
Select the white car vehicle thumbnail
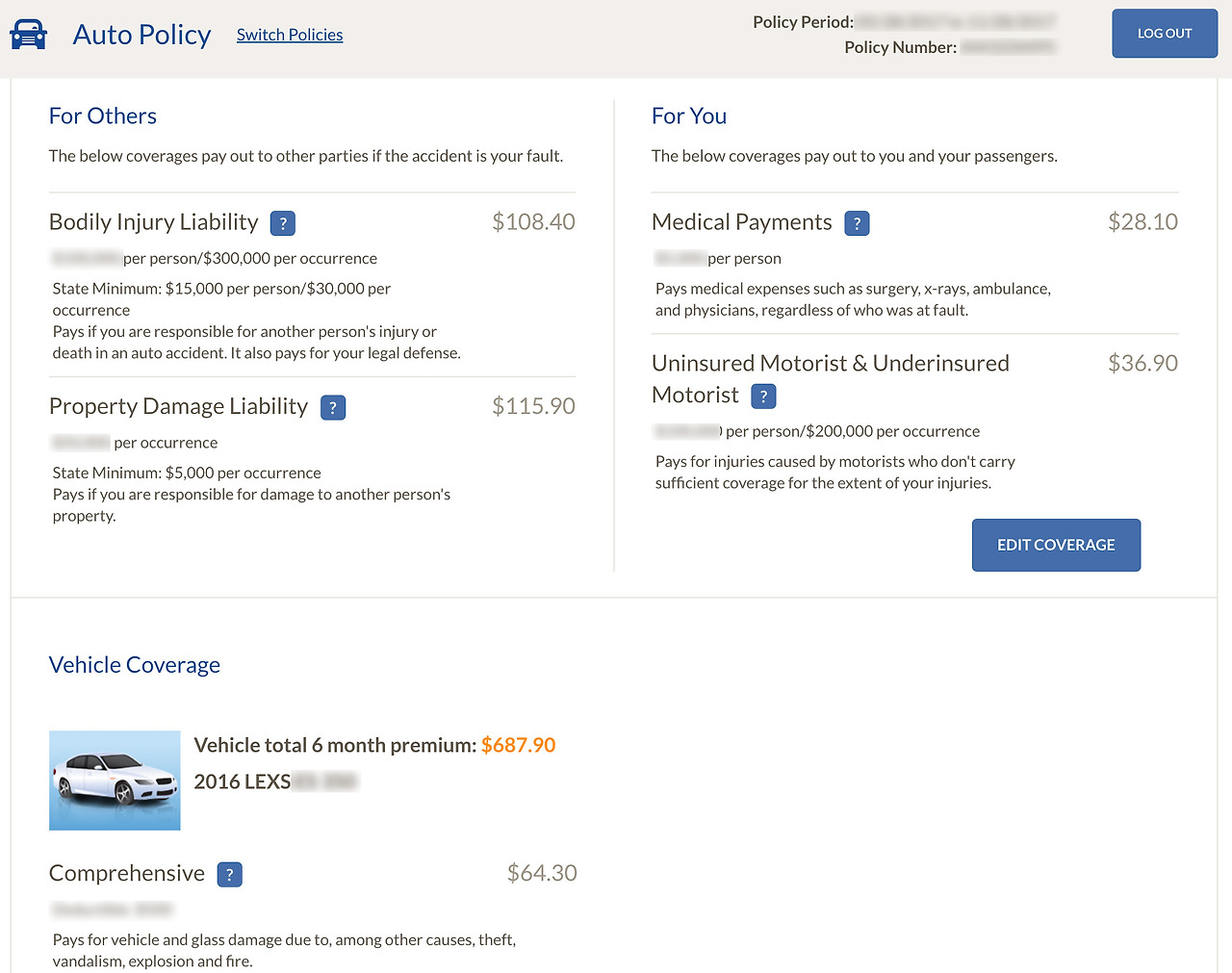[x=115, y=781]
